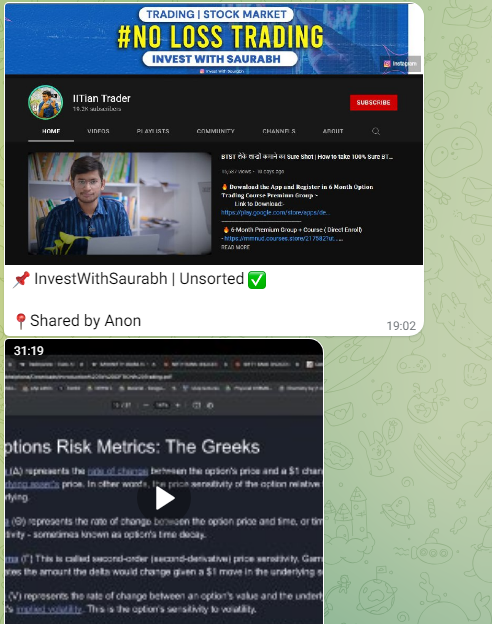Image resolution: width=492 pixels, height=624 pixels.
Task: Click the rate of change link in video
Action: (x=118, y=471)
